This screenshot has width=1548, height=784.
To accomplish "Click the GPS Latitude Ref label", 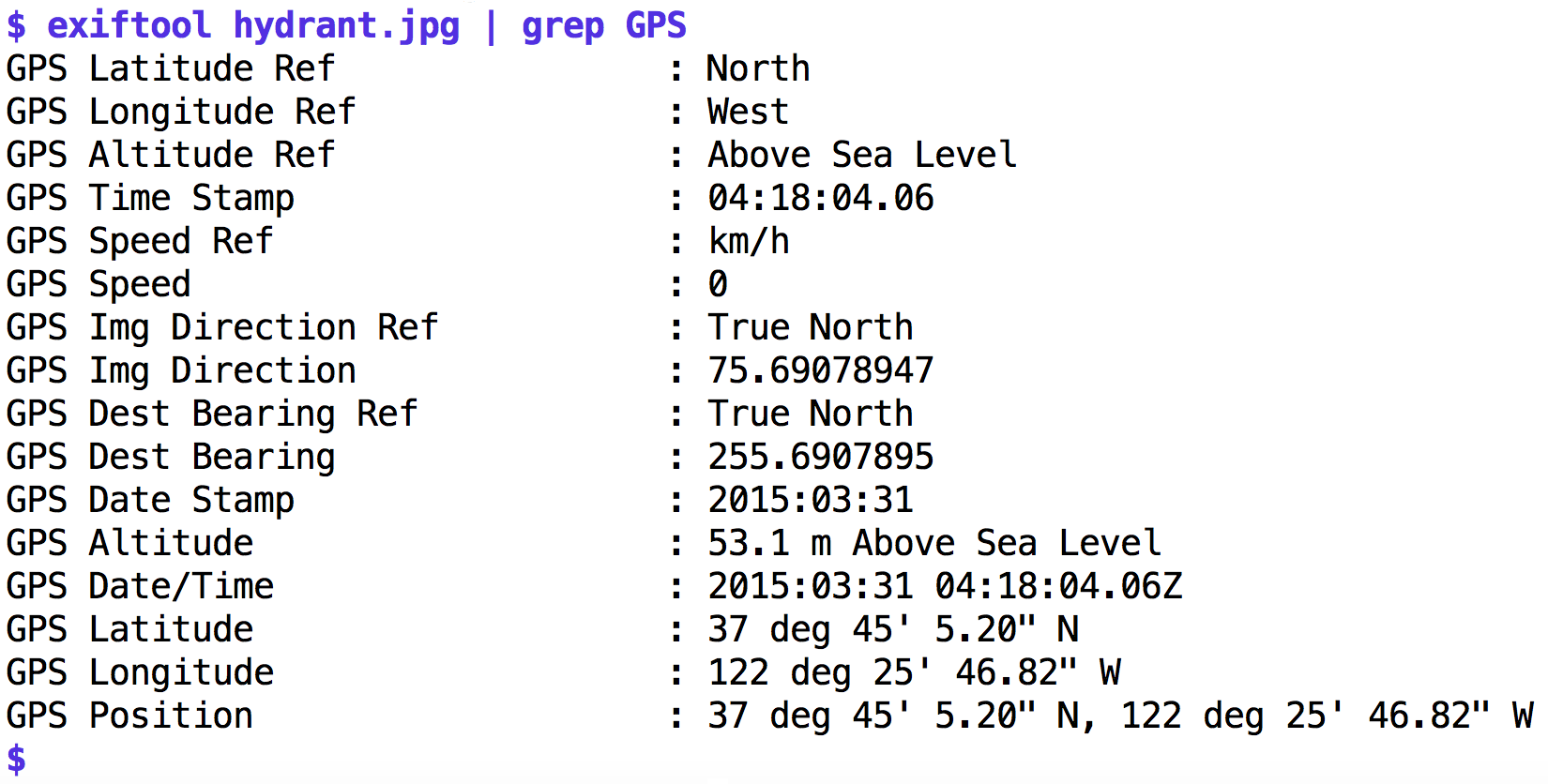I will point(170,68).
